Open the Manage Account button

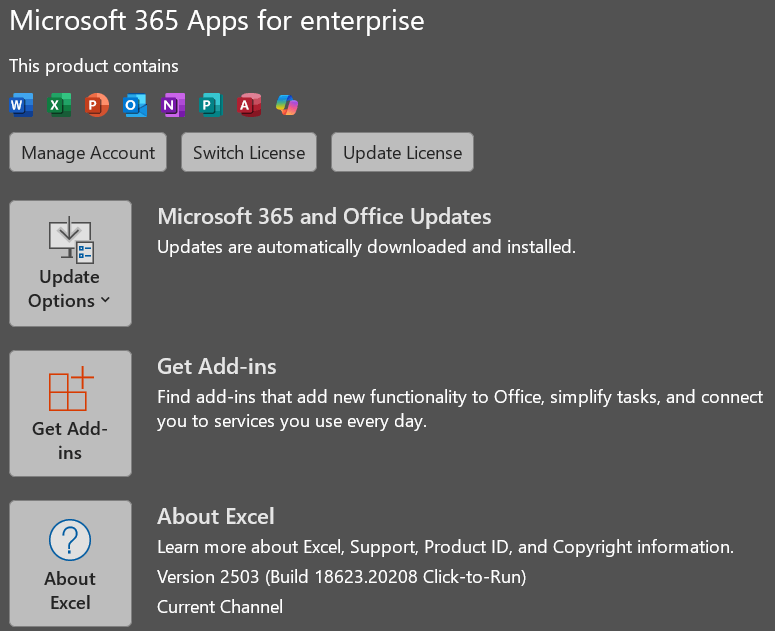[x=88, y=152]
